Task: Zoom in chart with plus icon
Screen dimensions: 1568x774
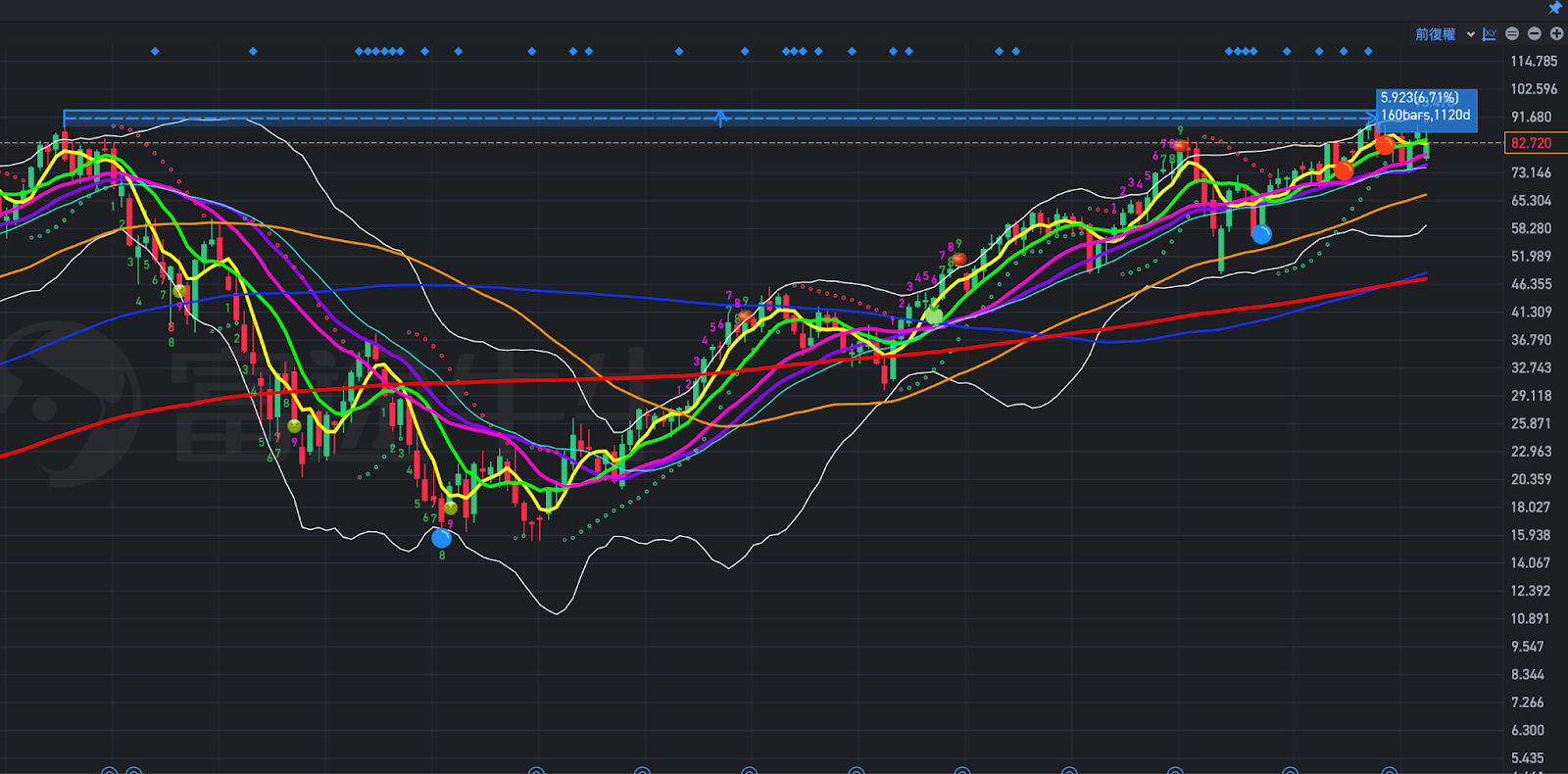Action: [x=1556, y=34]
